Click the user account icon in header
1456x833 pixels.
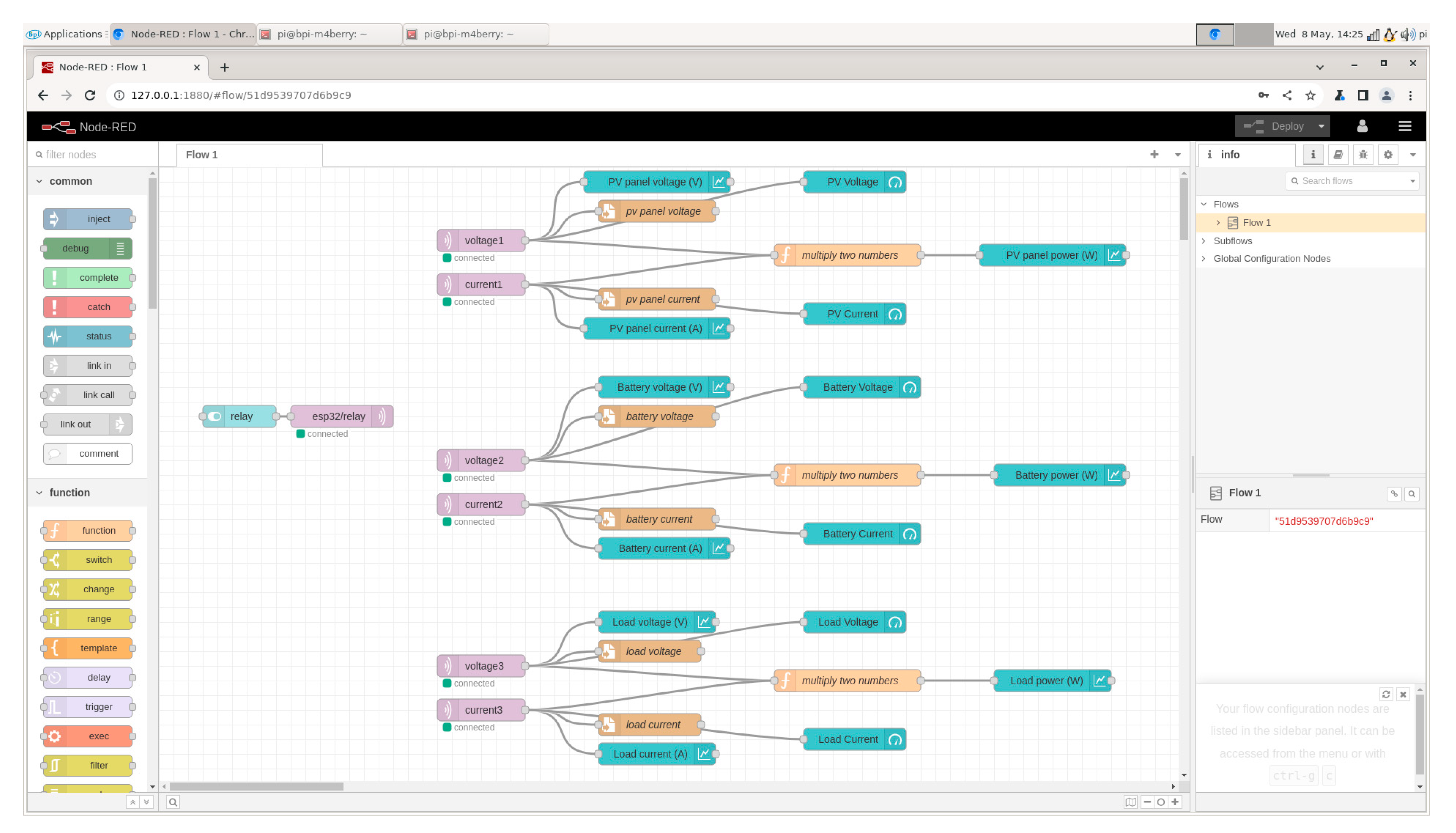coord(1362,126)
